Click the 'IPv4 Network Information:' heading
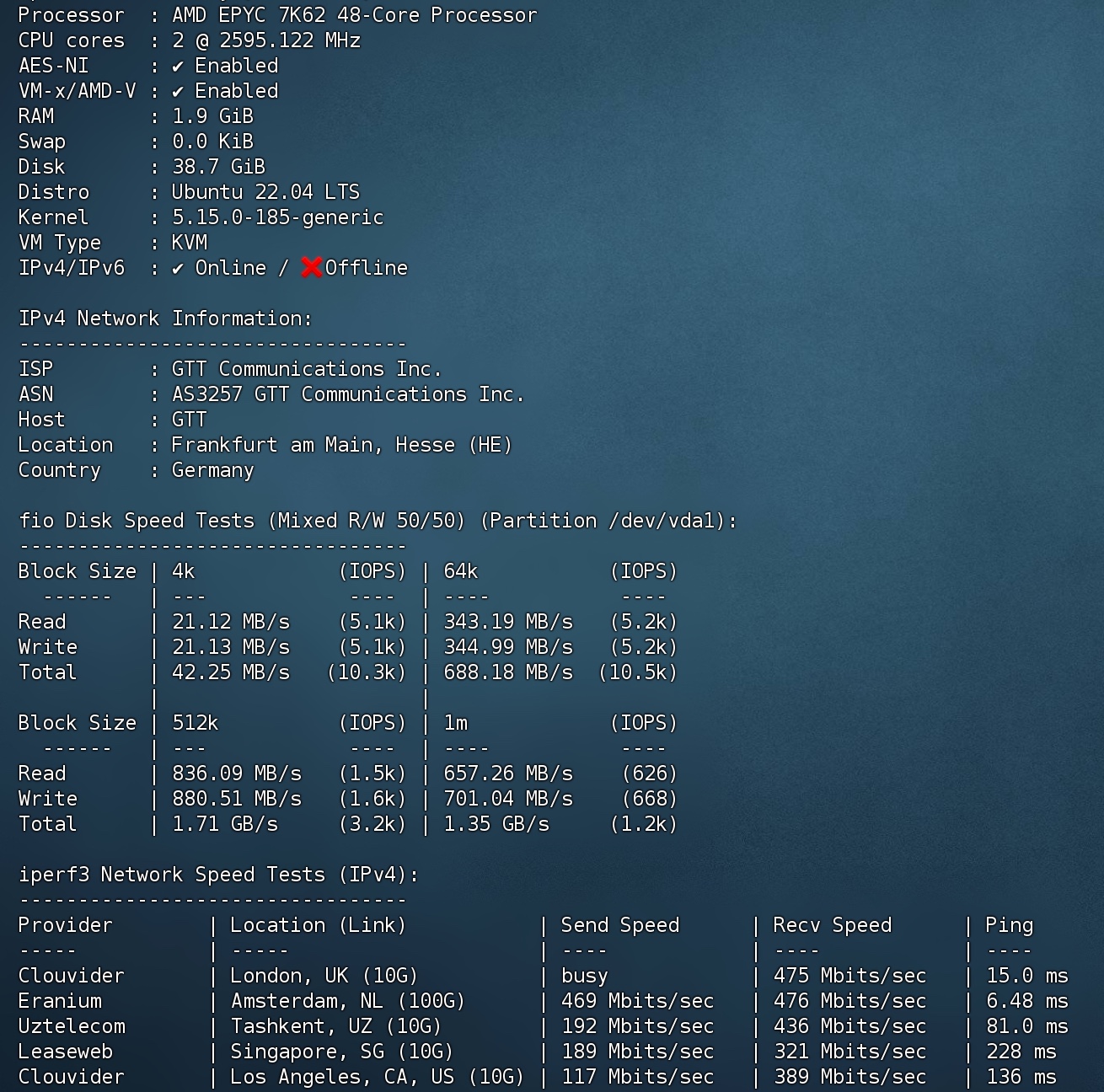The width and height of the screenshot is (1104, 1092). [165, 318]
